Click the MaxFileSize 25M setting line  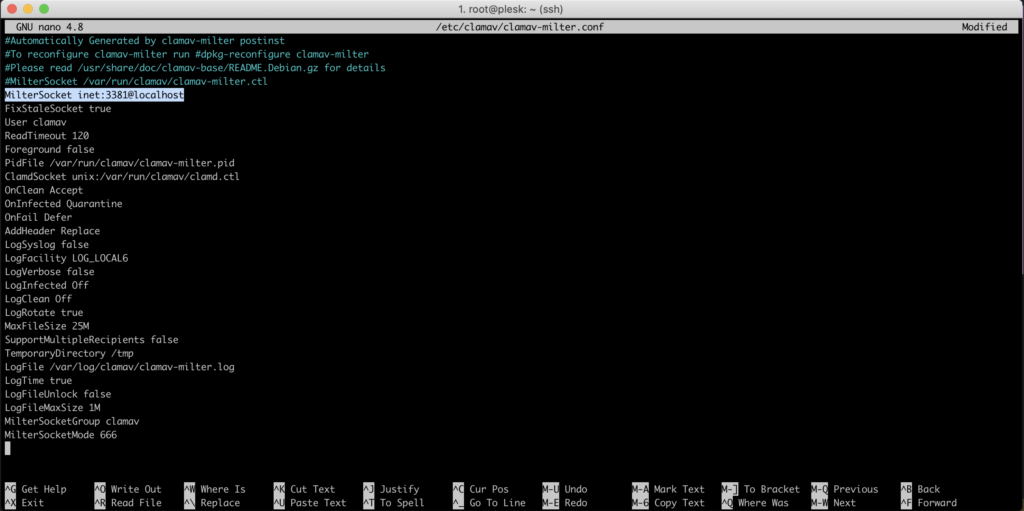[x=47, y=326]
